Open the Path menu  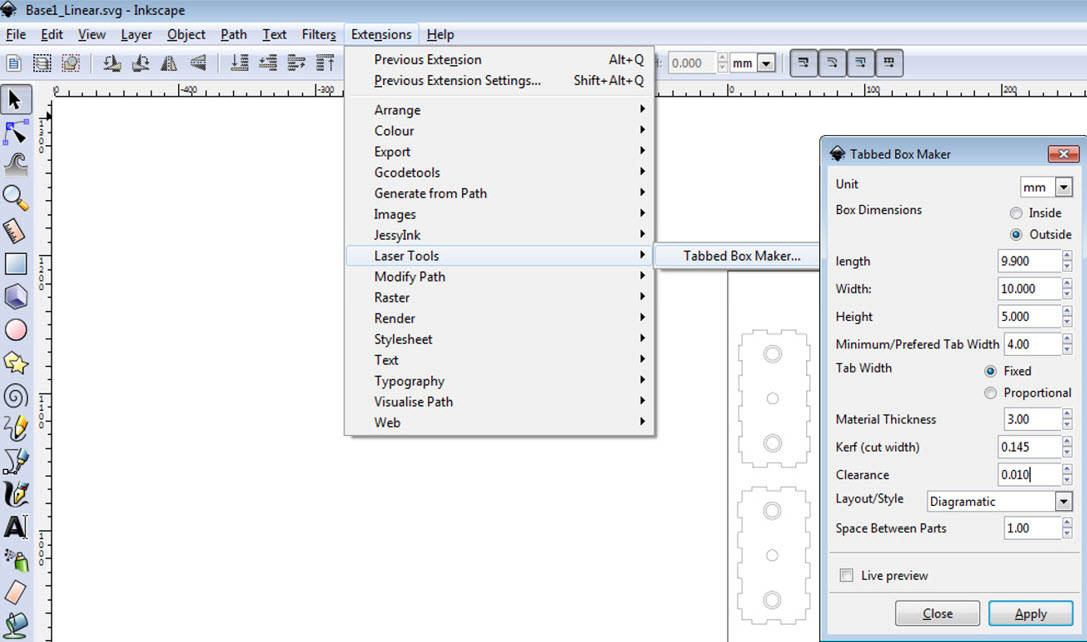234,35
